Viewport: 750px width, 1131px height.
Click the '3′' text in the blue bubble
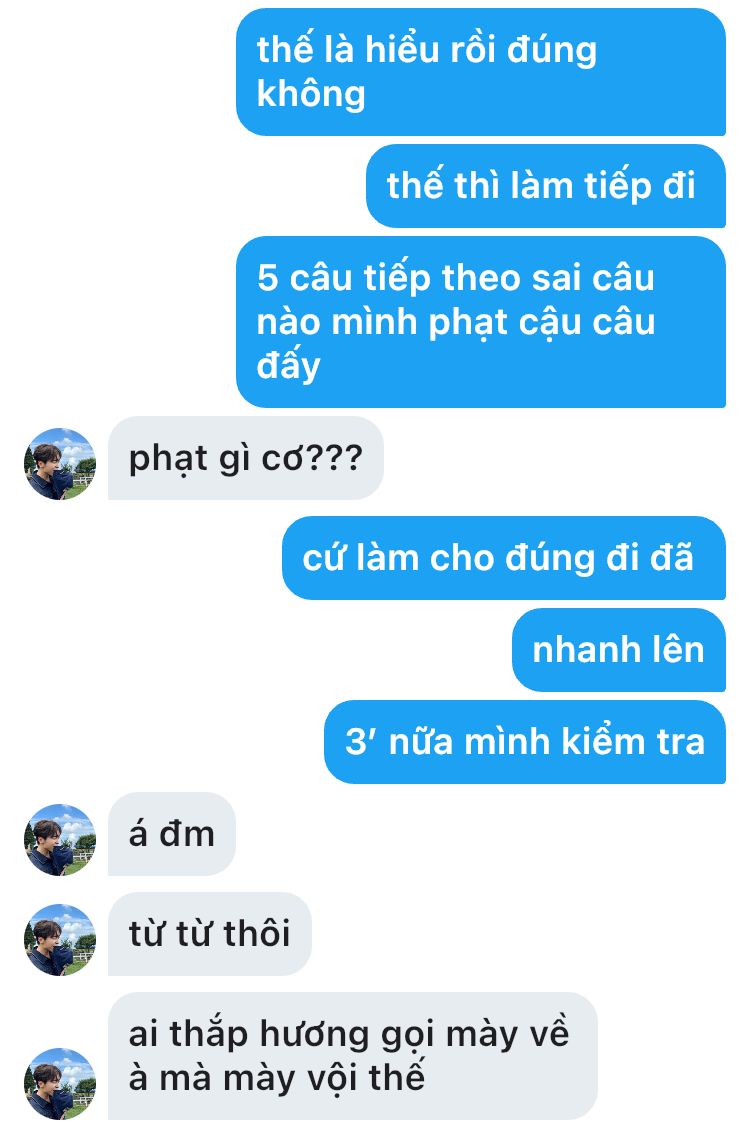point(361,741)
